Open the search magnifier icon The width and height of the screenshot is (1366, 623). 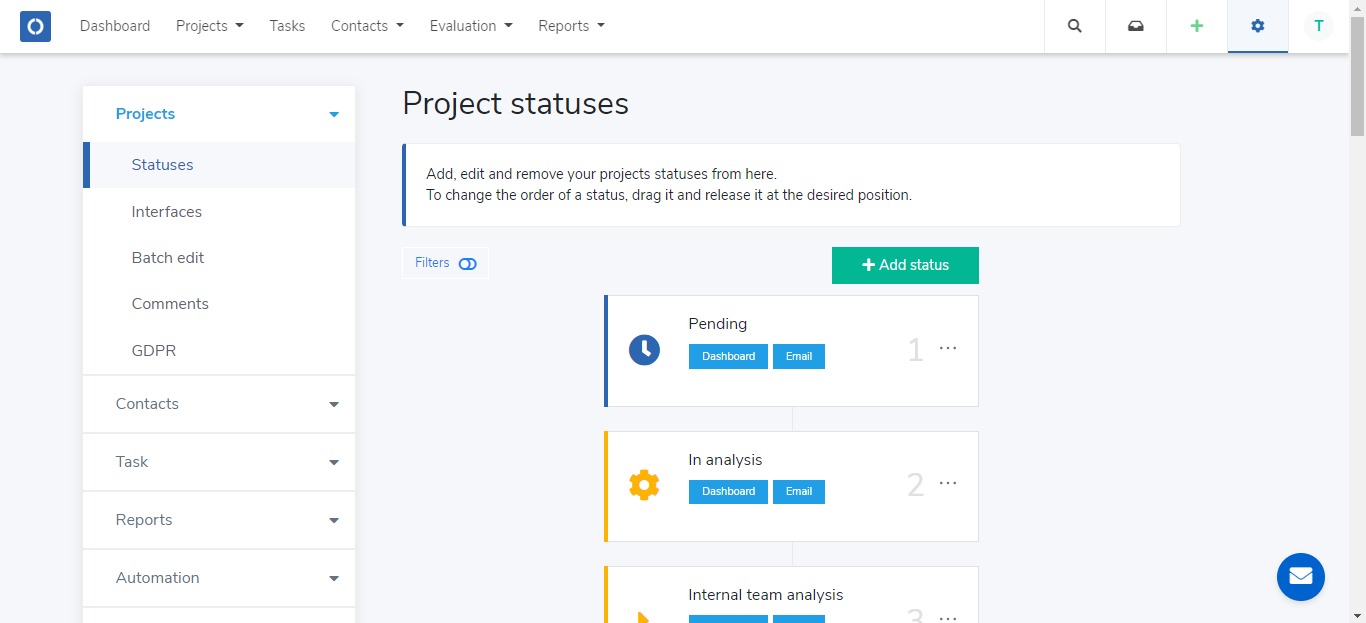click(x=1075, y=26)
